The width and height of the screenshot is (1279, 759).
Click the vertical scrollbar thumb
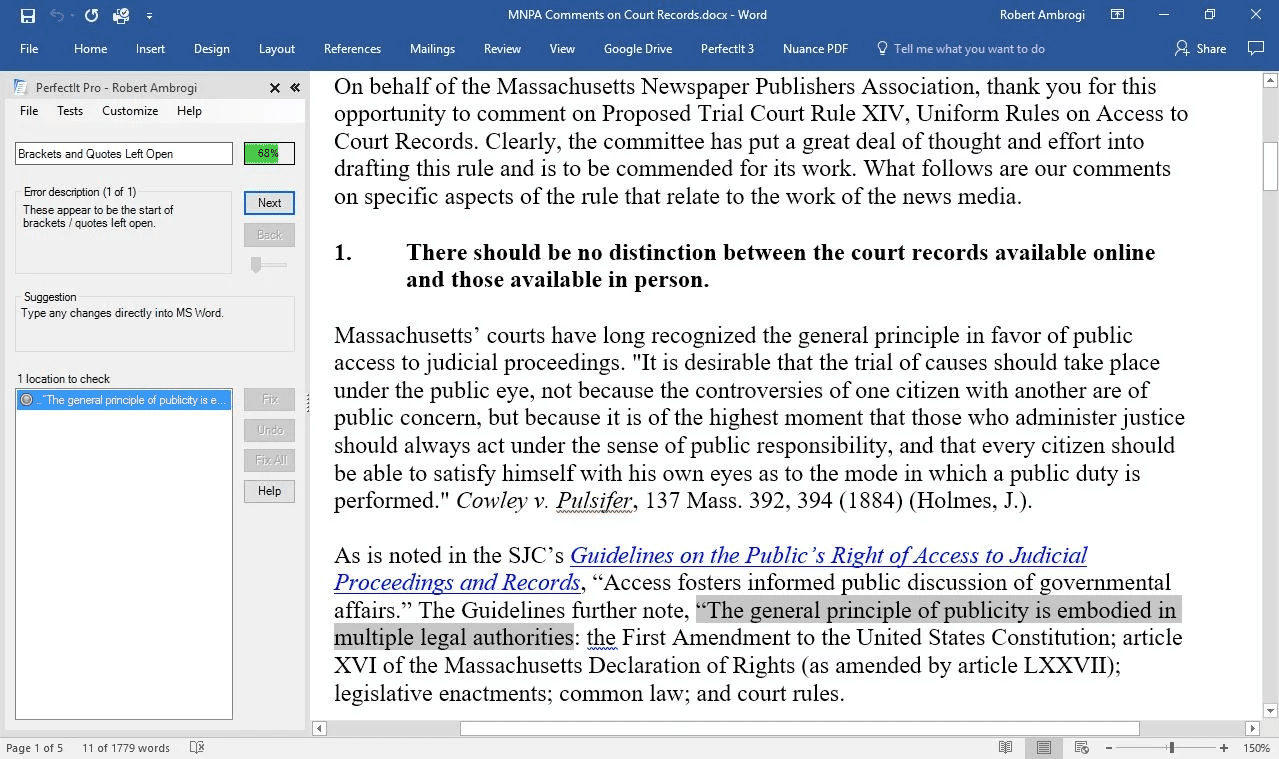pos(1270,166)
